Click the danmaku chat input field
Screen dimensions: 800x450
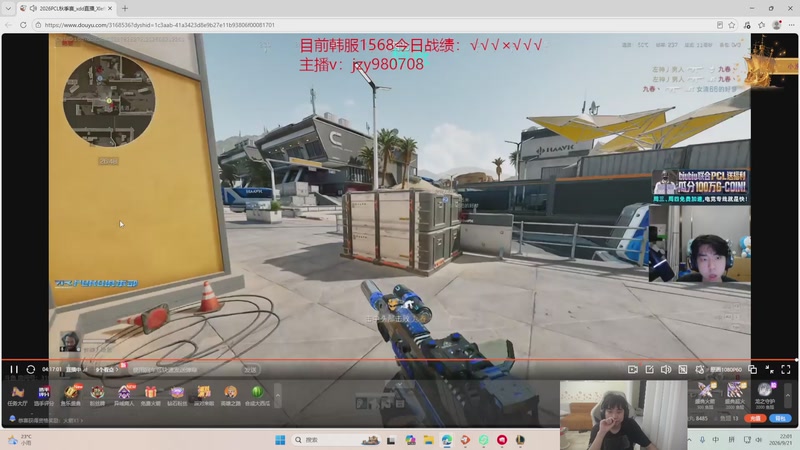click(186, 370)
